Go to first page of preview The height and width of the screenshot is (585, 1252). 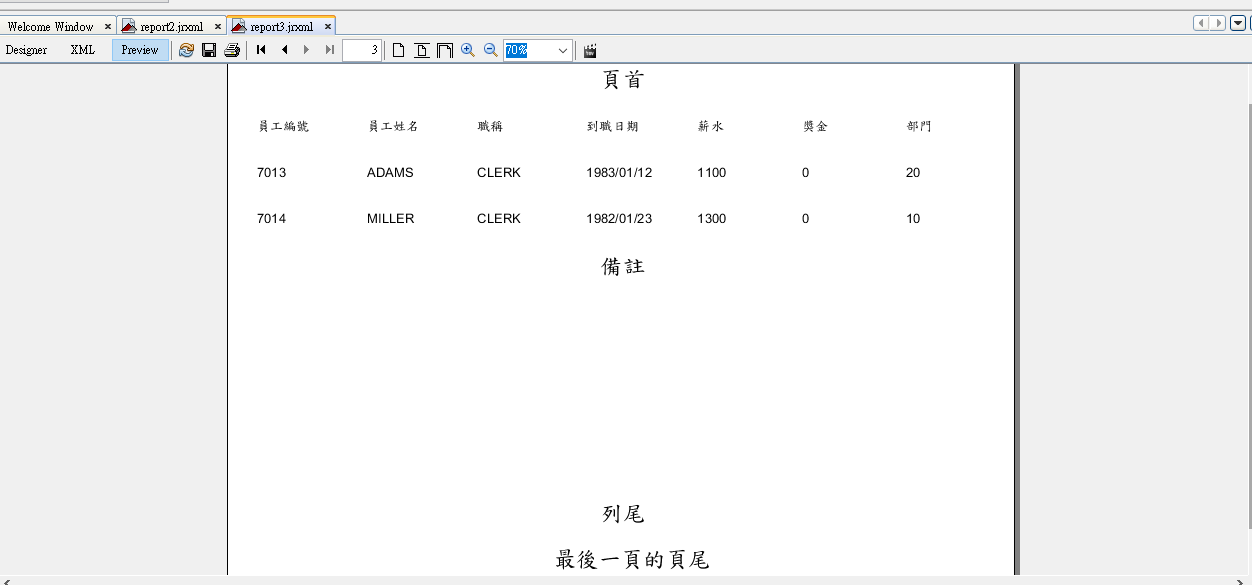(x=261, y=50)
